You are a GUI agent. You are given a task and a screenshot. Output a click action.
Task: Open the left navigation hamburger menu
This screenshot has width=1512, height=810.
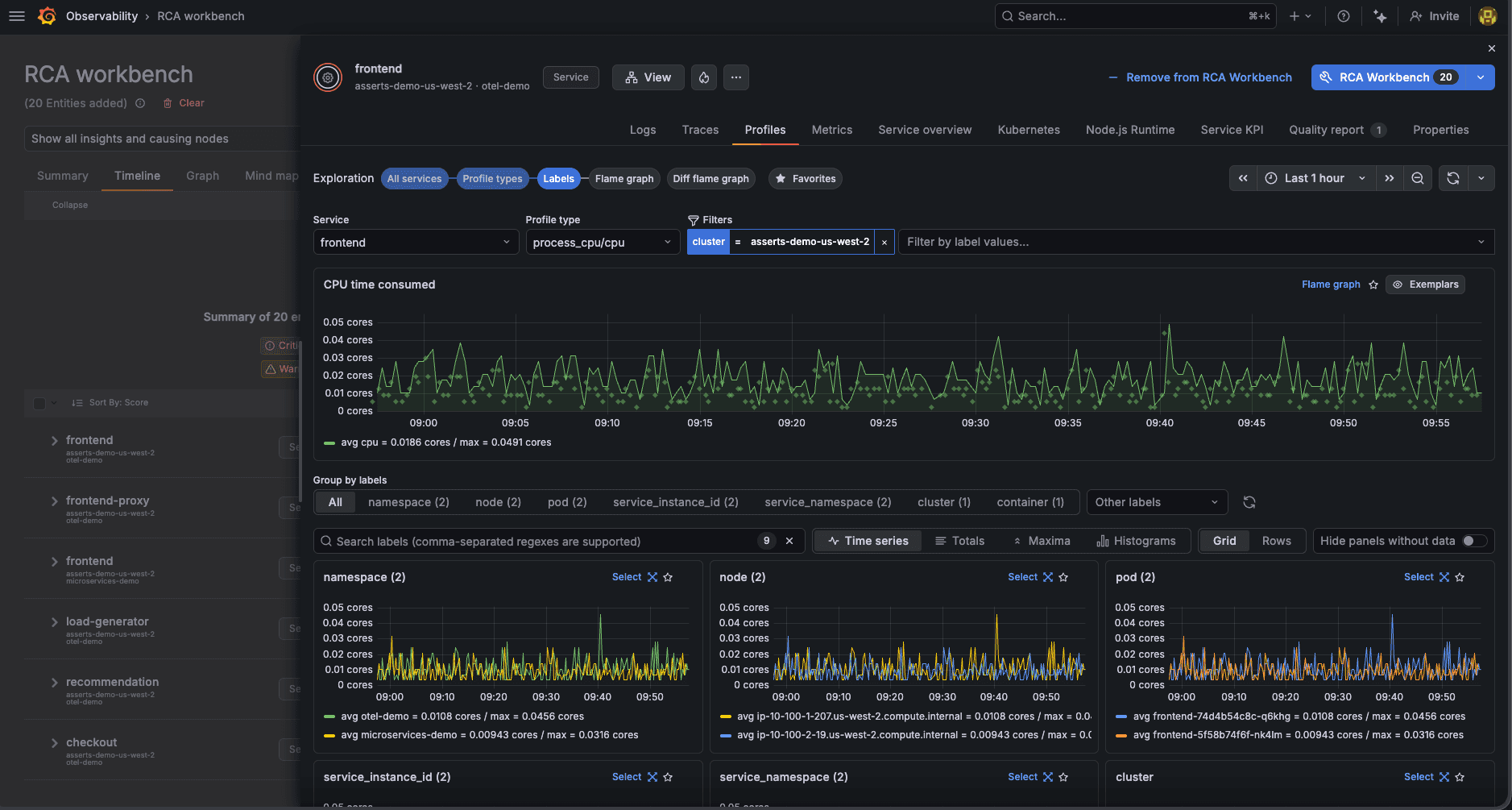pyautogui.click(x=16, y=16)
